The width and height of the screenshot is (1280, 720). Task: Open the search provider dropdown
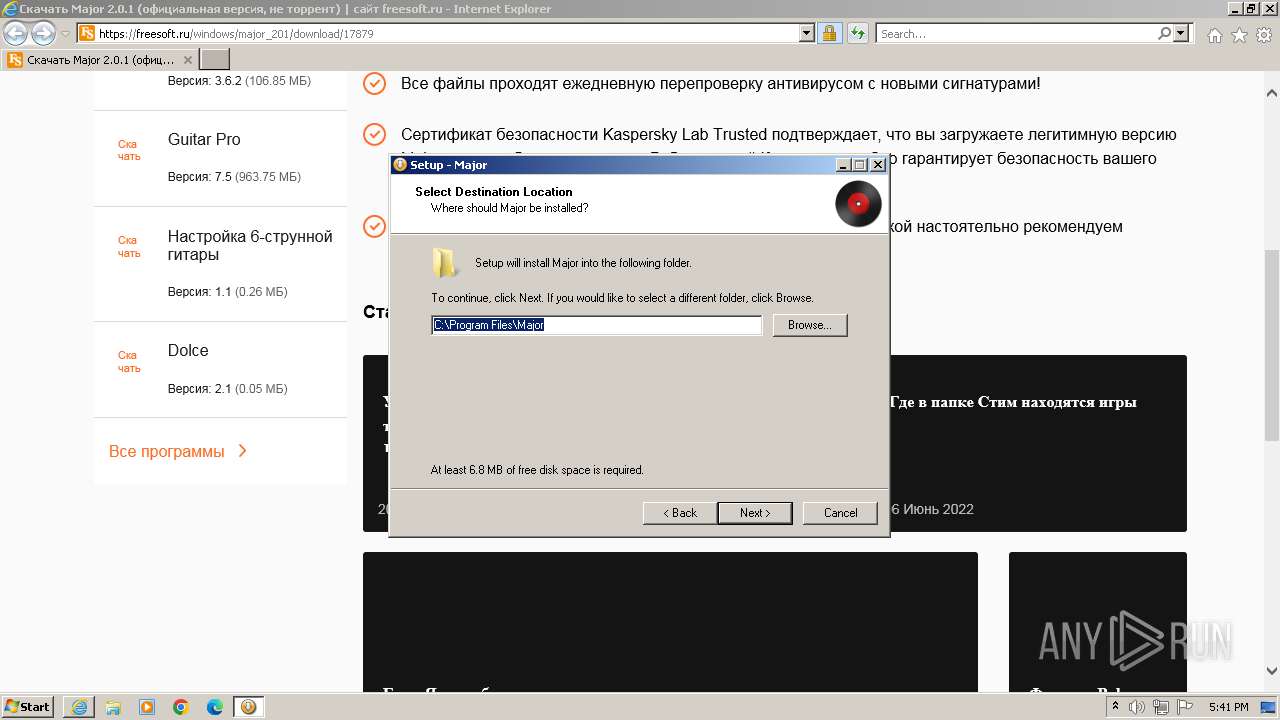tap(1182, 33)
